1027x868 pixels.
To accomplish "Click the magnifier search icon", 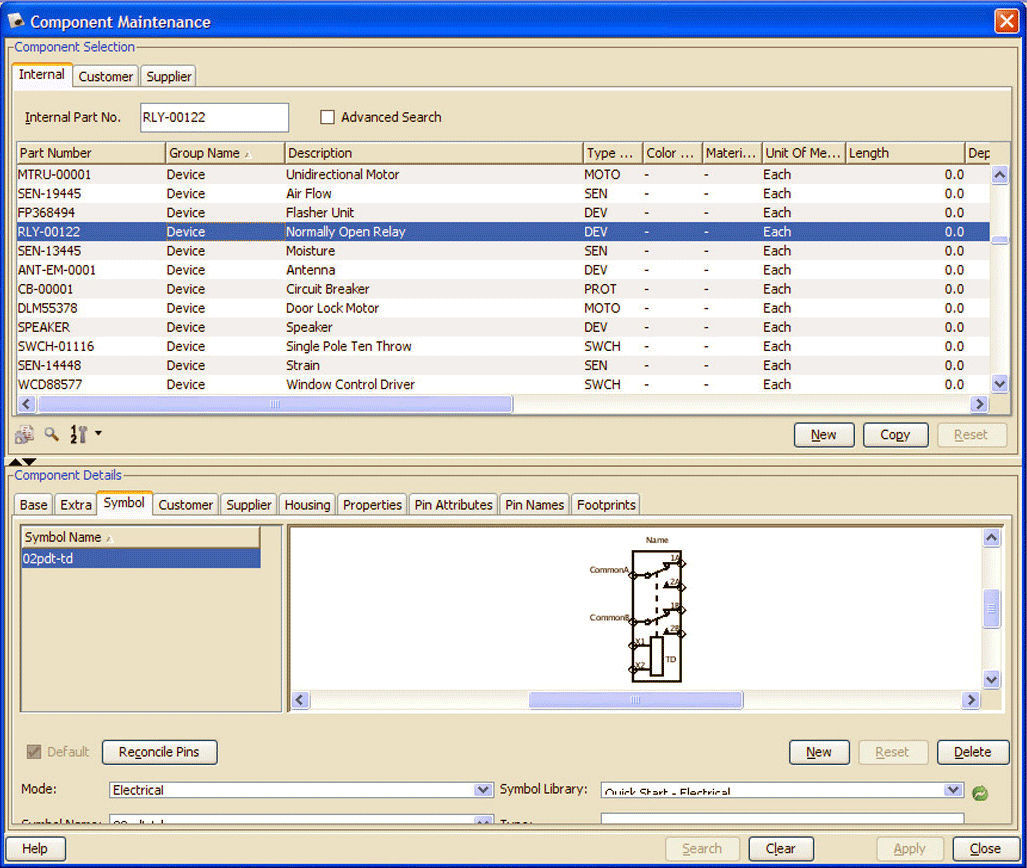I will coord(52,434).
